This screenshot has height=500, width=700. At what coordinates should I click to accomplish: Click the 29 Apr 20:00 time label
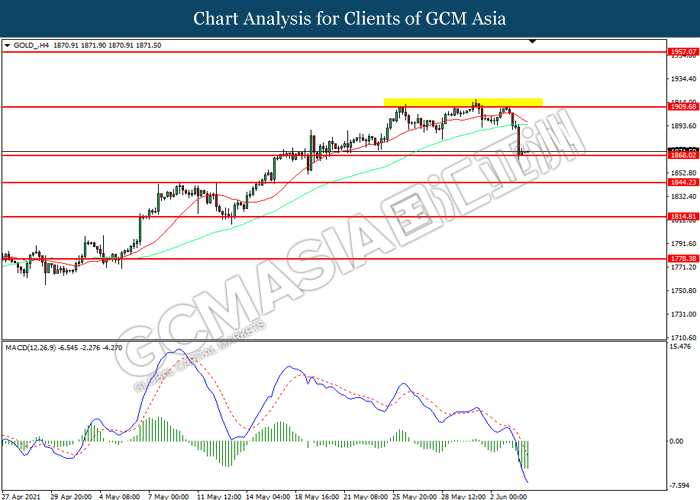71,496
